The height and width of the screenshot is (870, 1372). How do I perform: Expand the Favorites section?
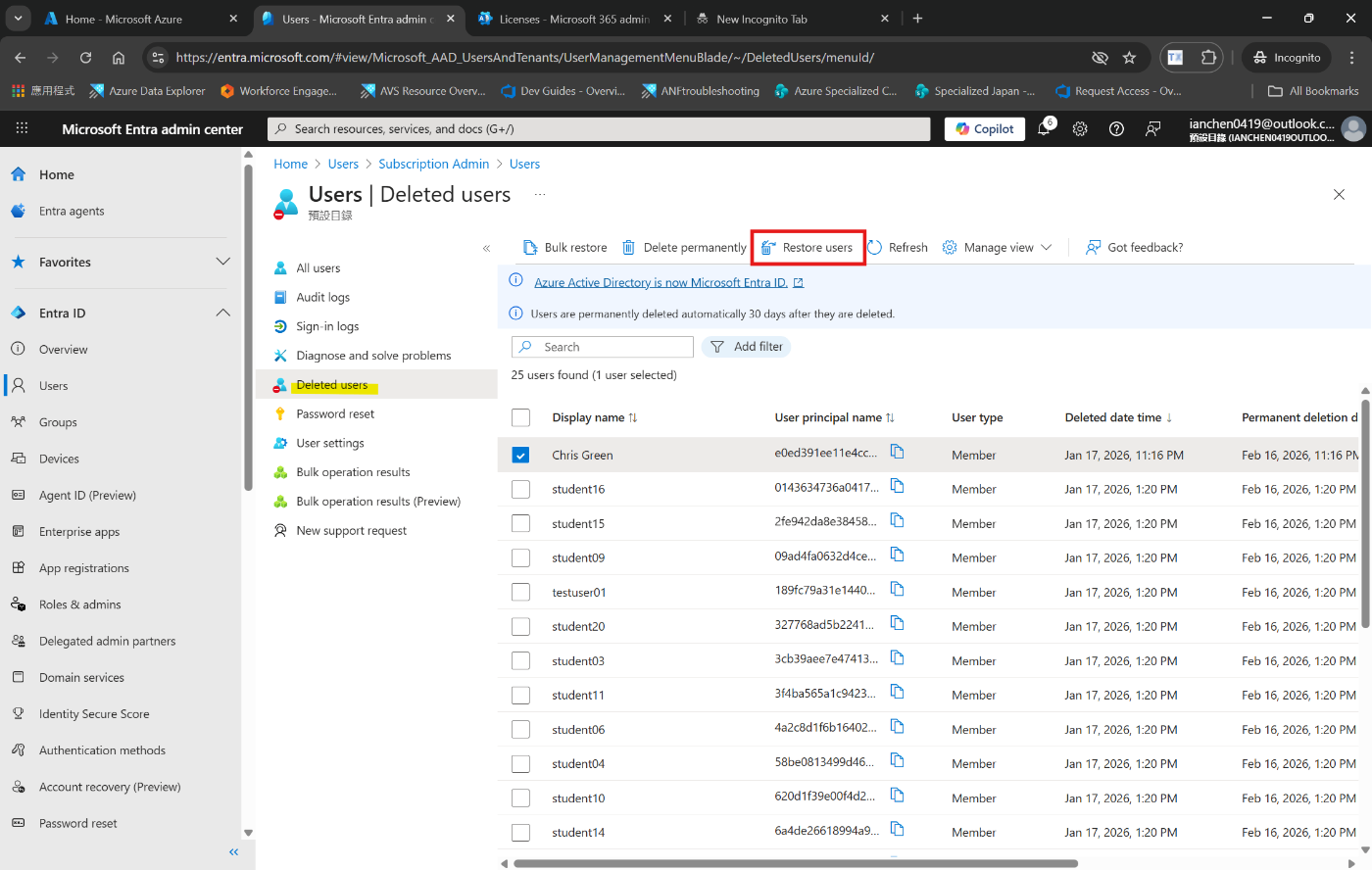tap(222, 262)
